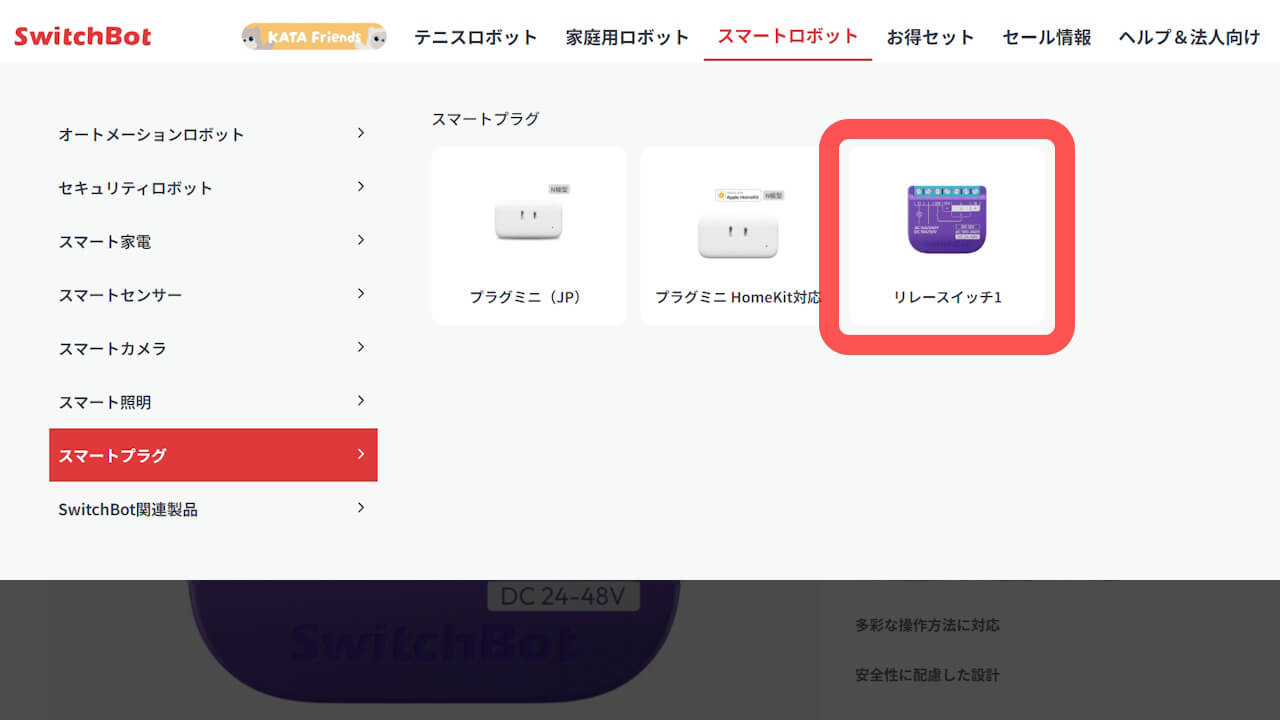The height and width of the screenshot is (720, 1280).
Task: Select the スマートロボット menu tab
Action: coord(788,36)
